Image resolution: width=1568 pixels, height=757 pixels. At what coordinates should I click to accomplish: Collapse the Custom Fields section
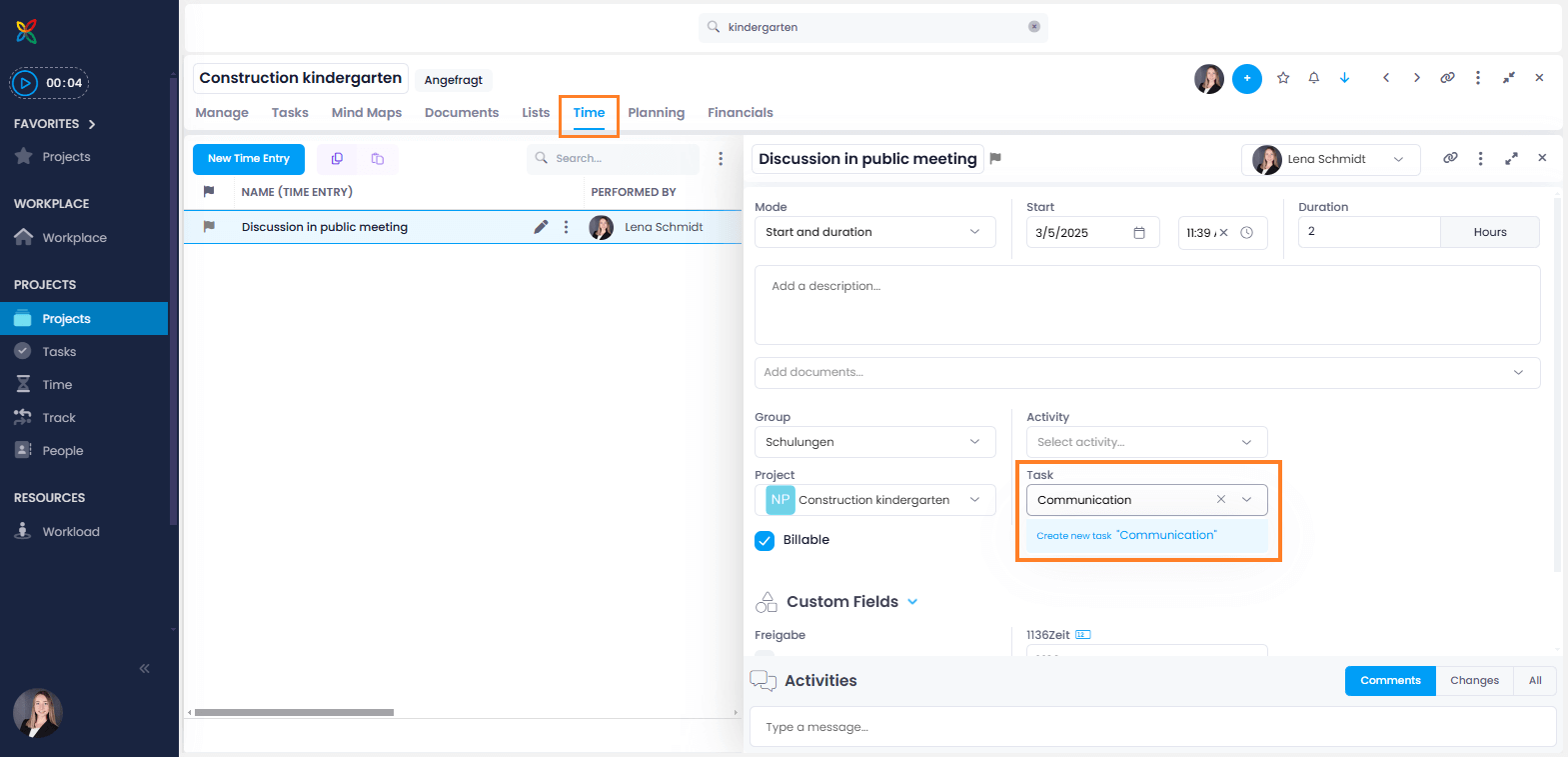pos(912,602)
